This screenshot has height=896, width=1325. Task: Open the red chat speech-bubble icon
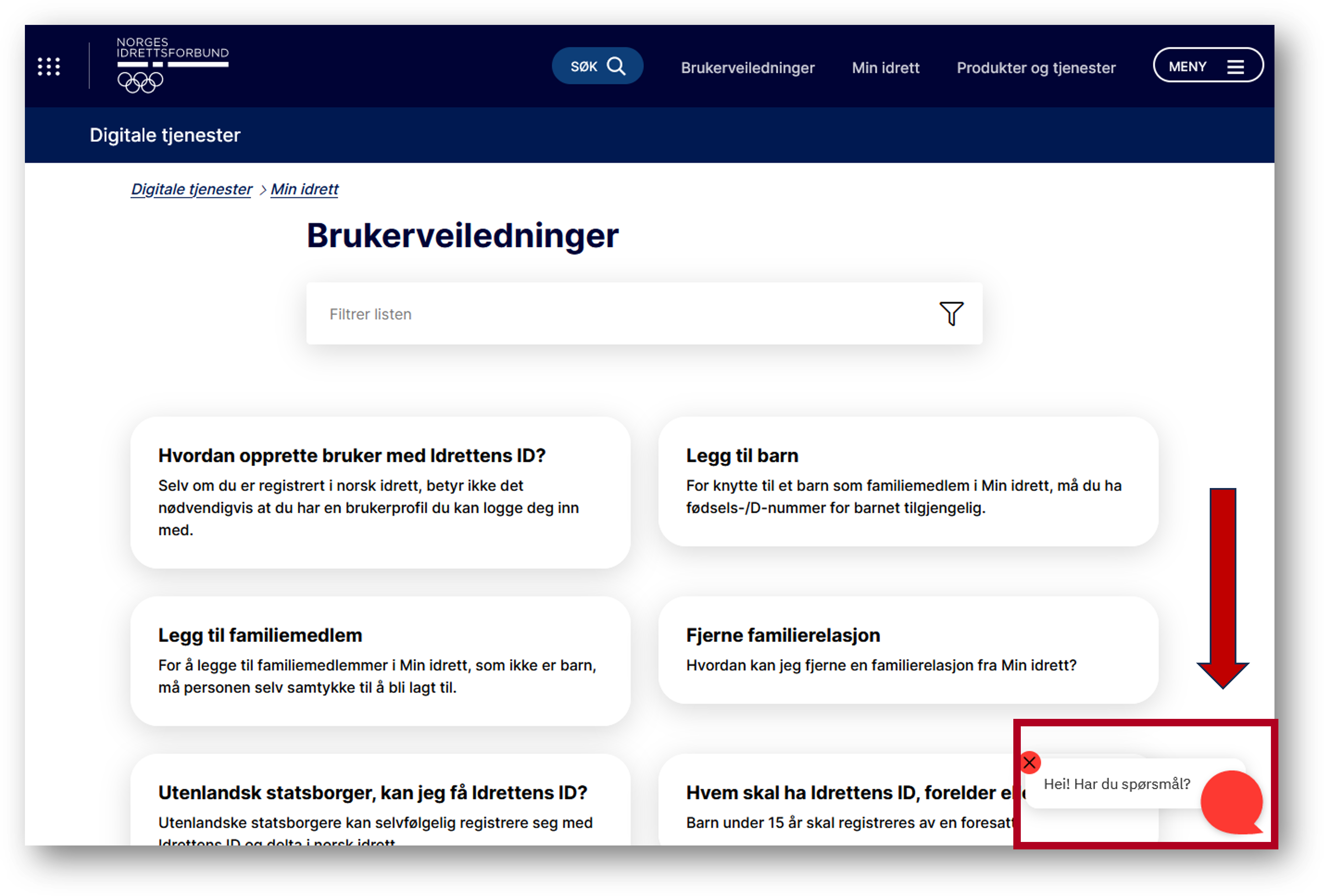click(x=1232, y=802)
